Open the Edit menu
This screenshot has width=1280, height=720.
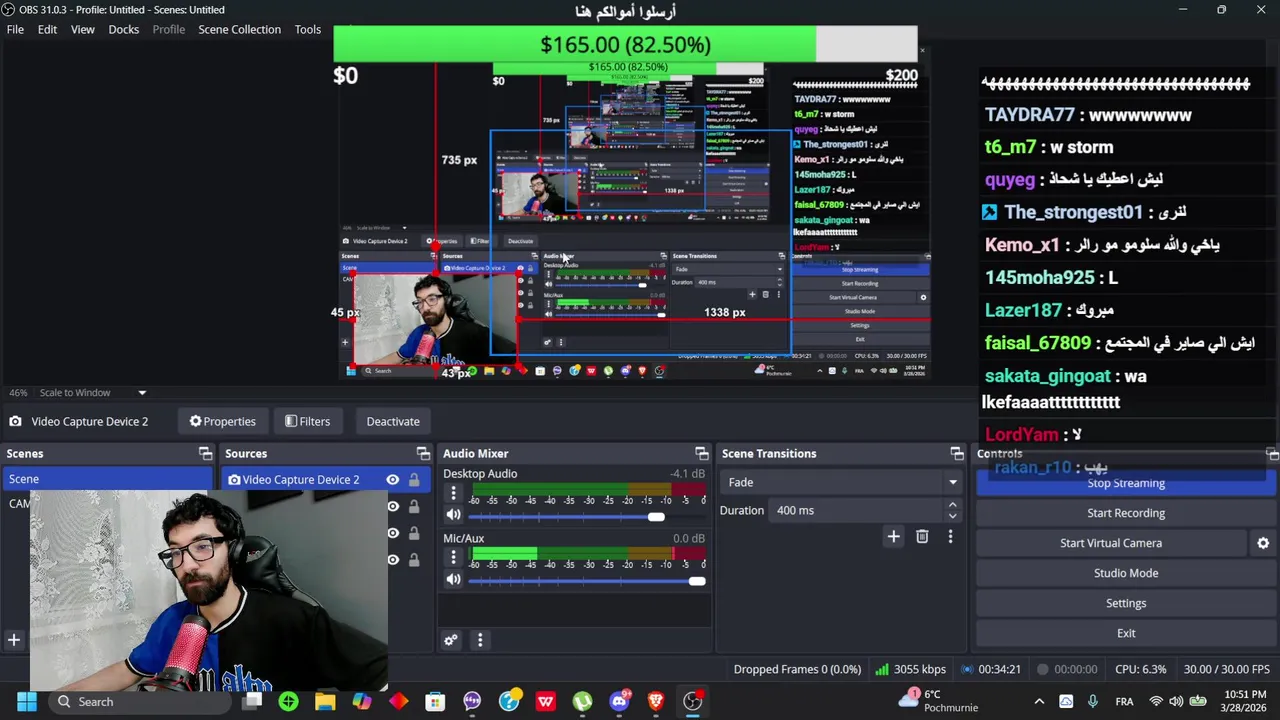pyautogui.click(x=47, y=29)
